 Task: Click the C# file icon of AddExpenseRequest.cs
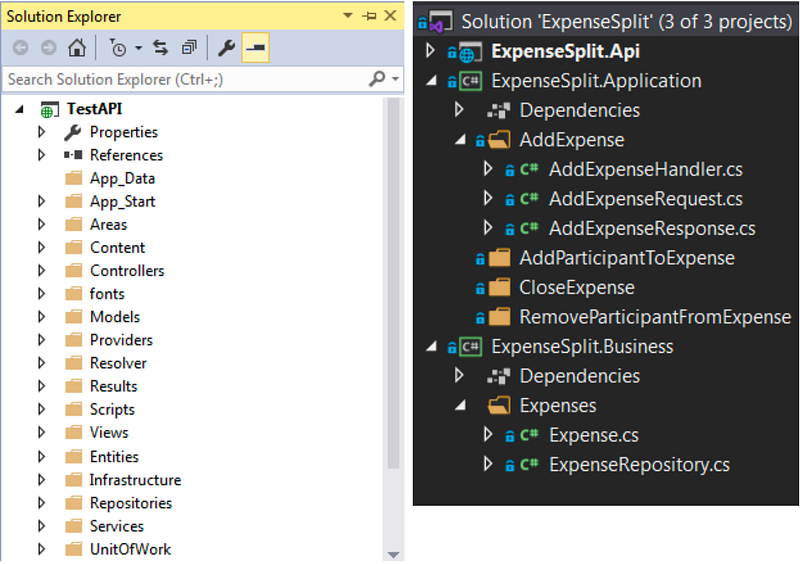click(x=529, y=199)
